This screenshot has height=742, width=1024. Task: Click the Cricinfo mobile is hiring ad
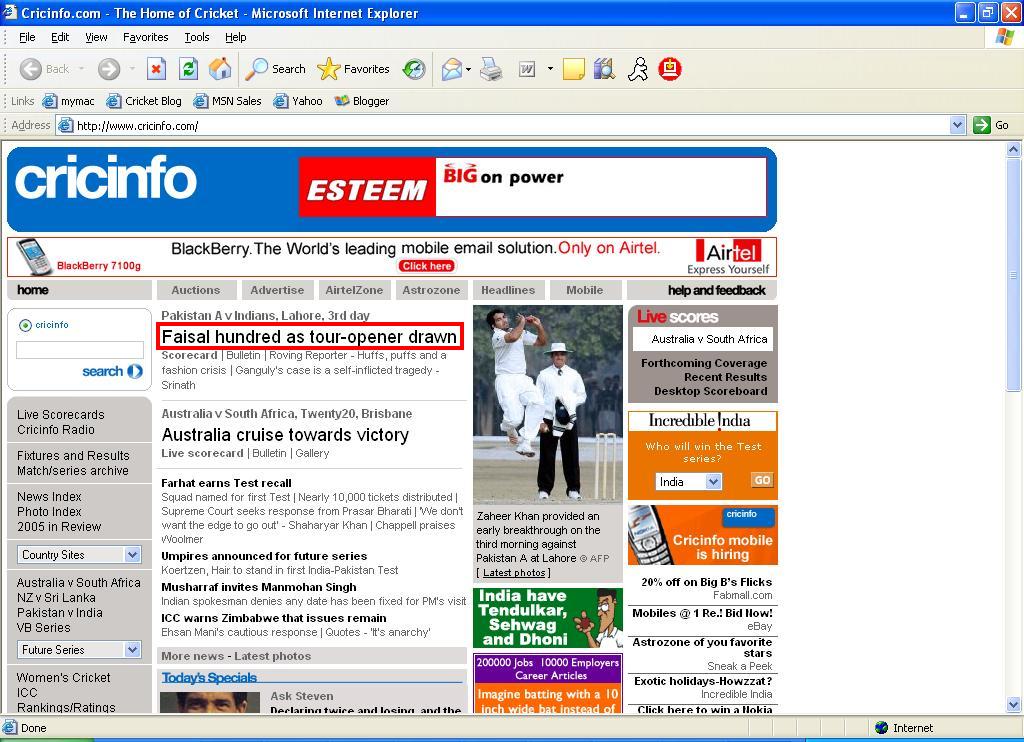point(703,535)
